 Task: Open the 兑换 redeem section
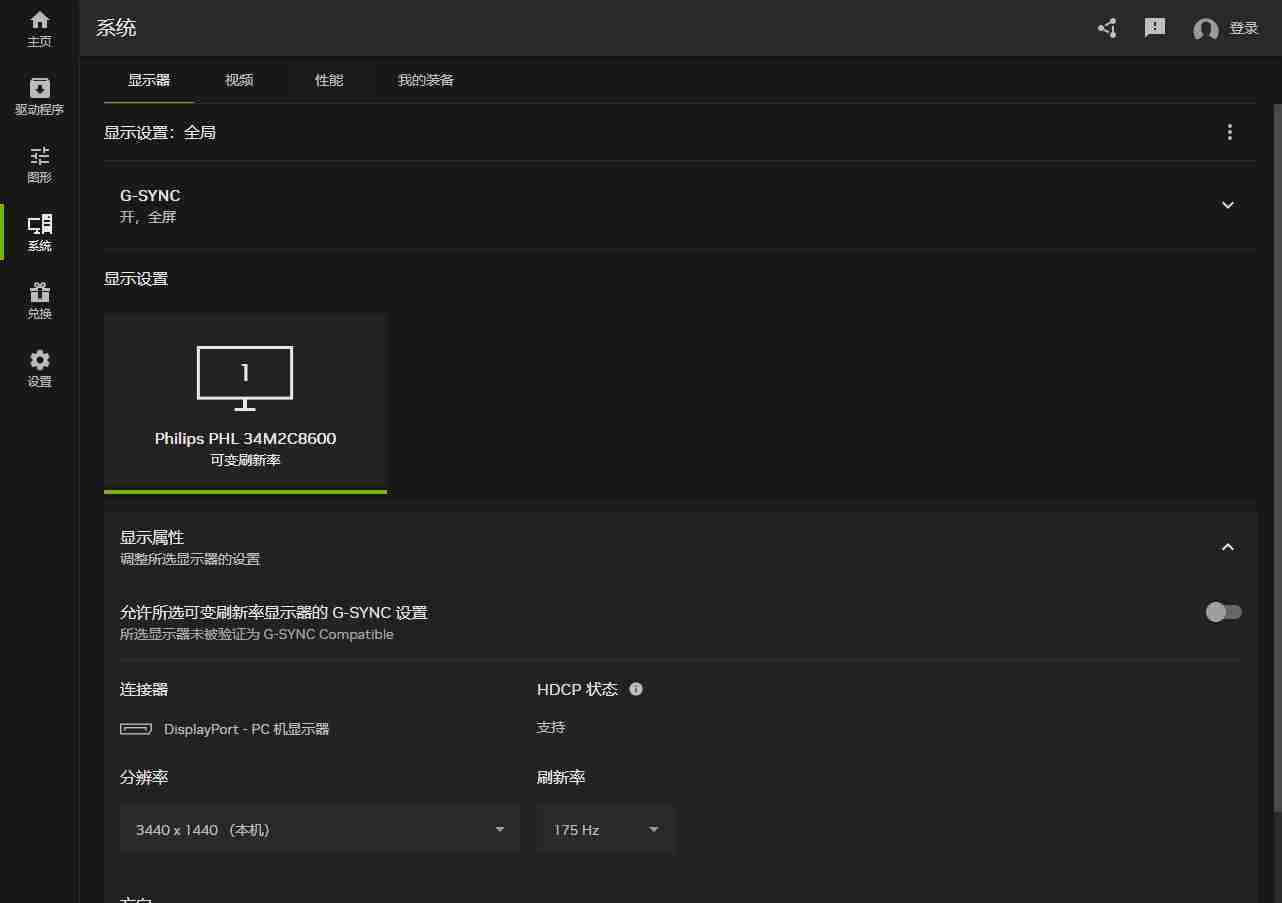(39, 300)
